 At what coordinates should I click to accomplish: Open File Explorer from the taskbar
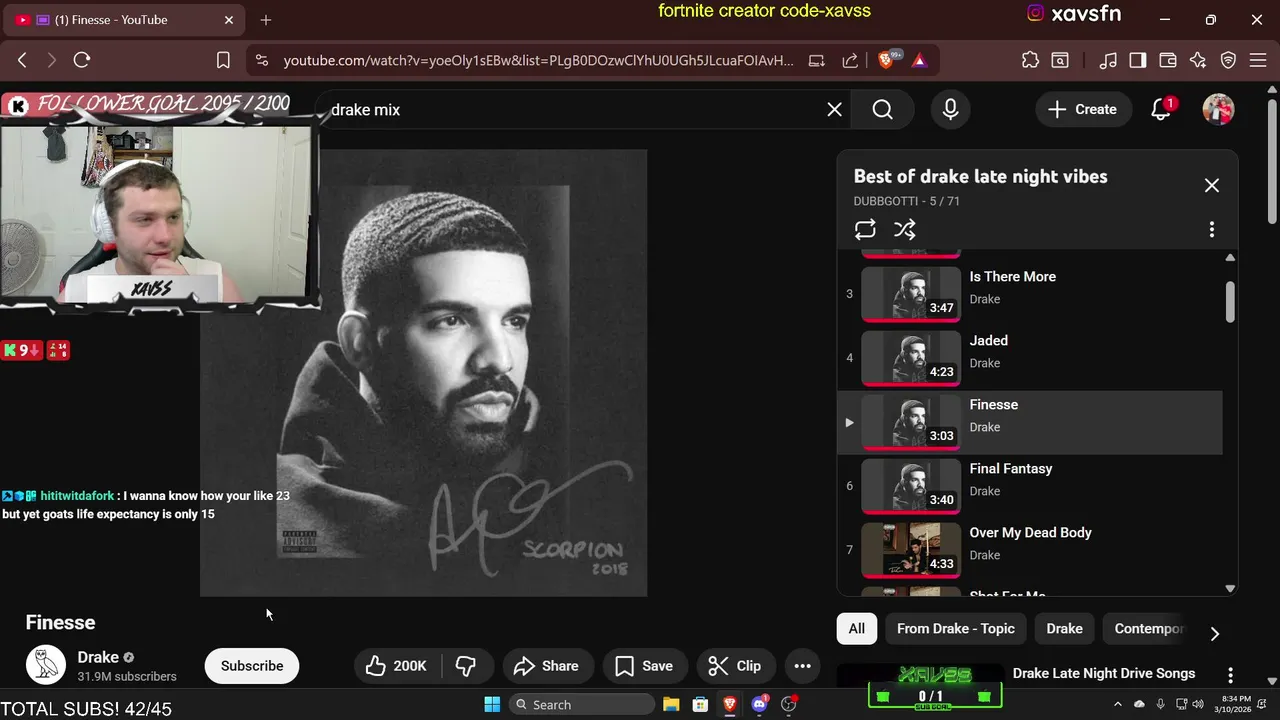coord(670,704)
